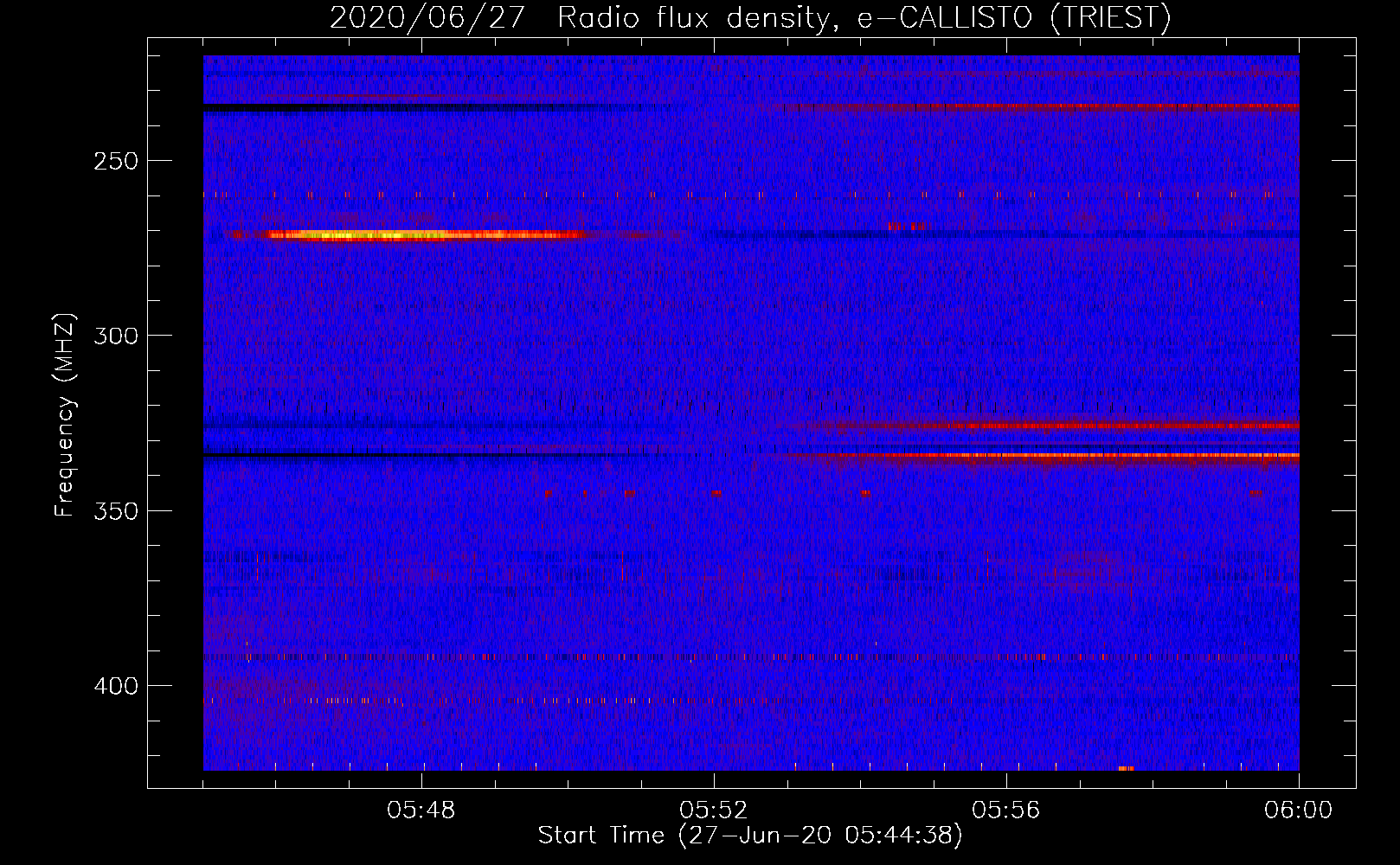Click the 300 frequency tick label
The image size is (1400, 865).
116,336
